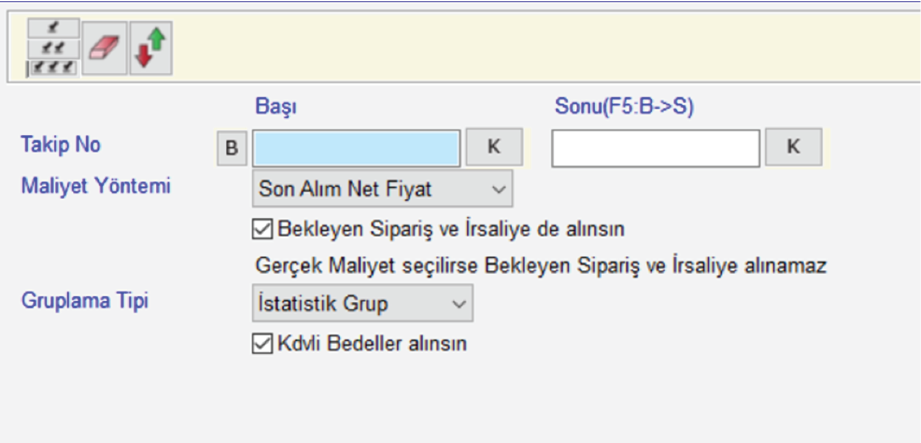
Task: Click into the Sonu Takip No field
Action: [x=655, y=148]
